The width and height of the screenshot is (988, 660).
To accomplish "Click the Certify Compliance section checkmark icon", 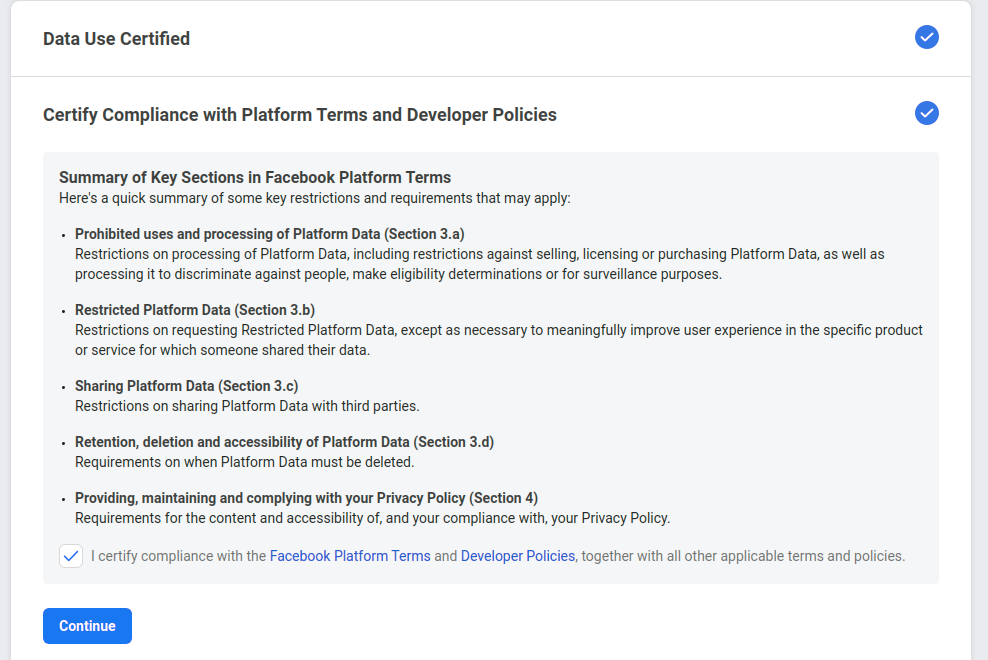I will [926, 113].
